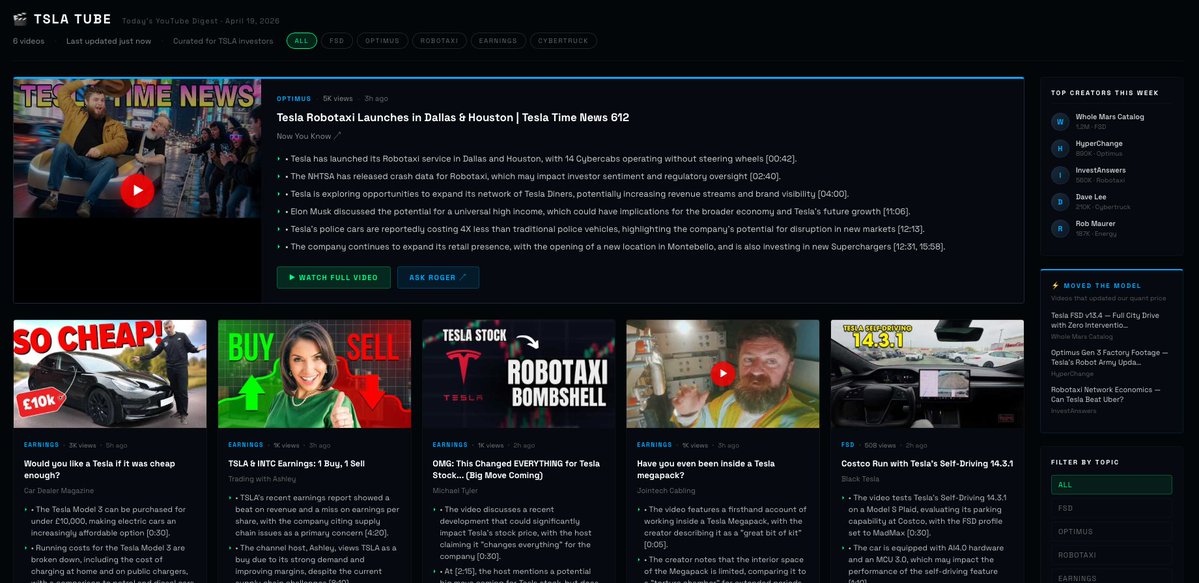Open 'Have you even been inside' title
The height and width of the screenshot is (583, 1199).
tap(706, 469)
